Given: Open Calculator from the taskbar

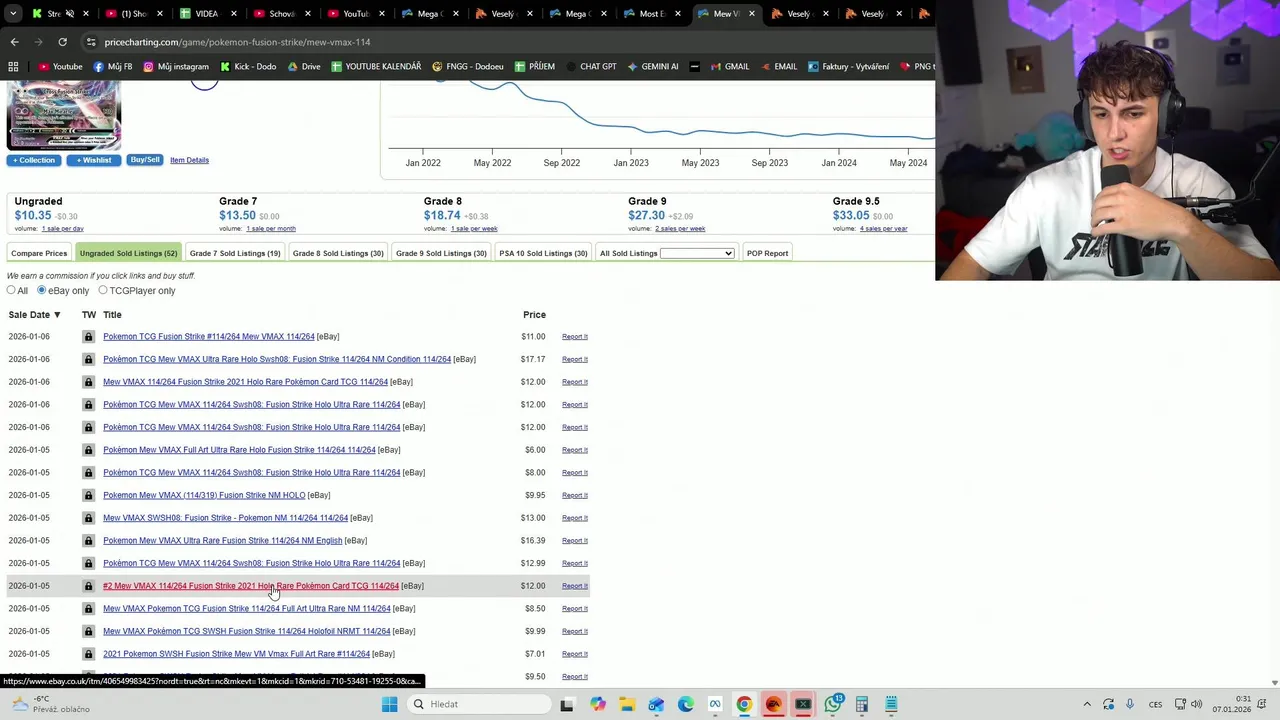Looking at the screenshot, I should pyautogui.click(x=862, y=704).
